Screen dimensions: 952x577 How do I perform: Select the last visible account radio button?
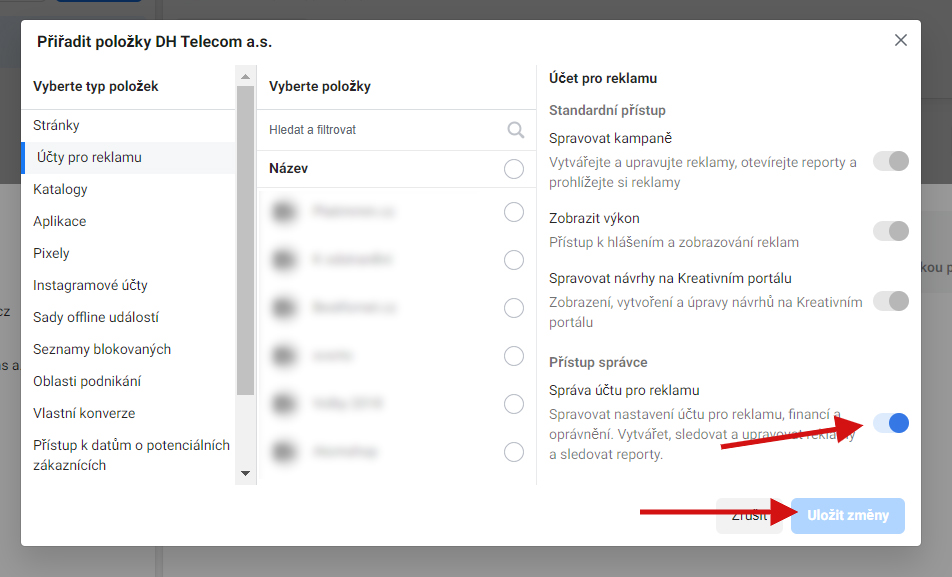click(514, 452)
